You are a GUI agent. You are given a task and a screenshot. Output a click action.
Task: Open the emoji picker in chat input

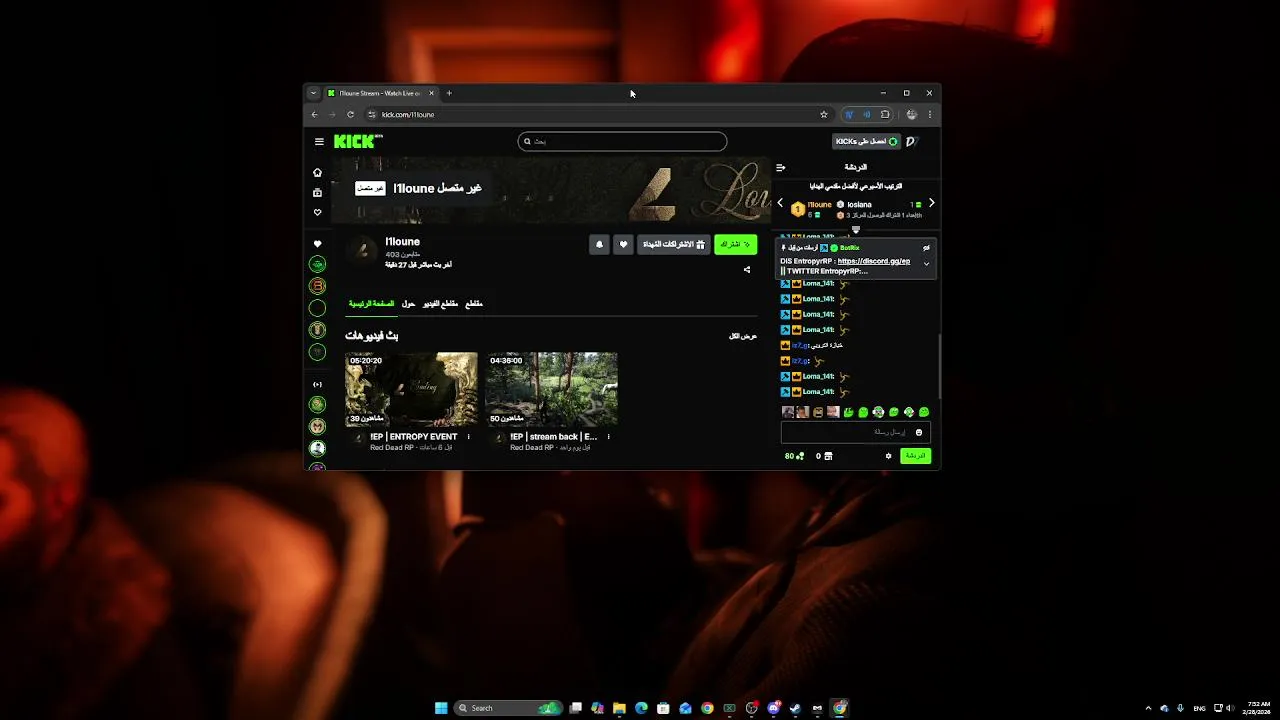[x=919, y=432]
